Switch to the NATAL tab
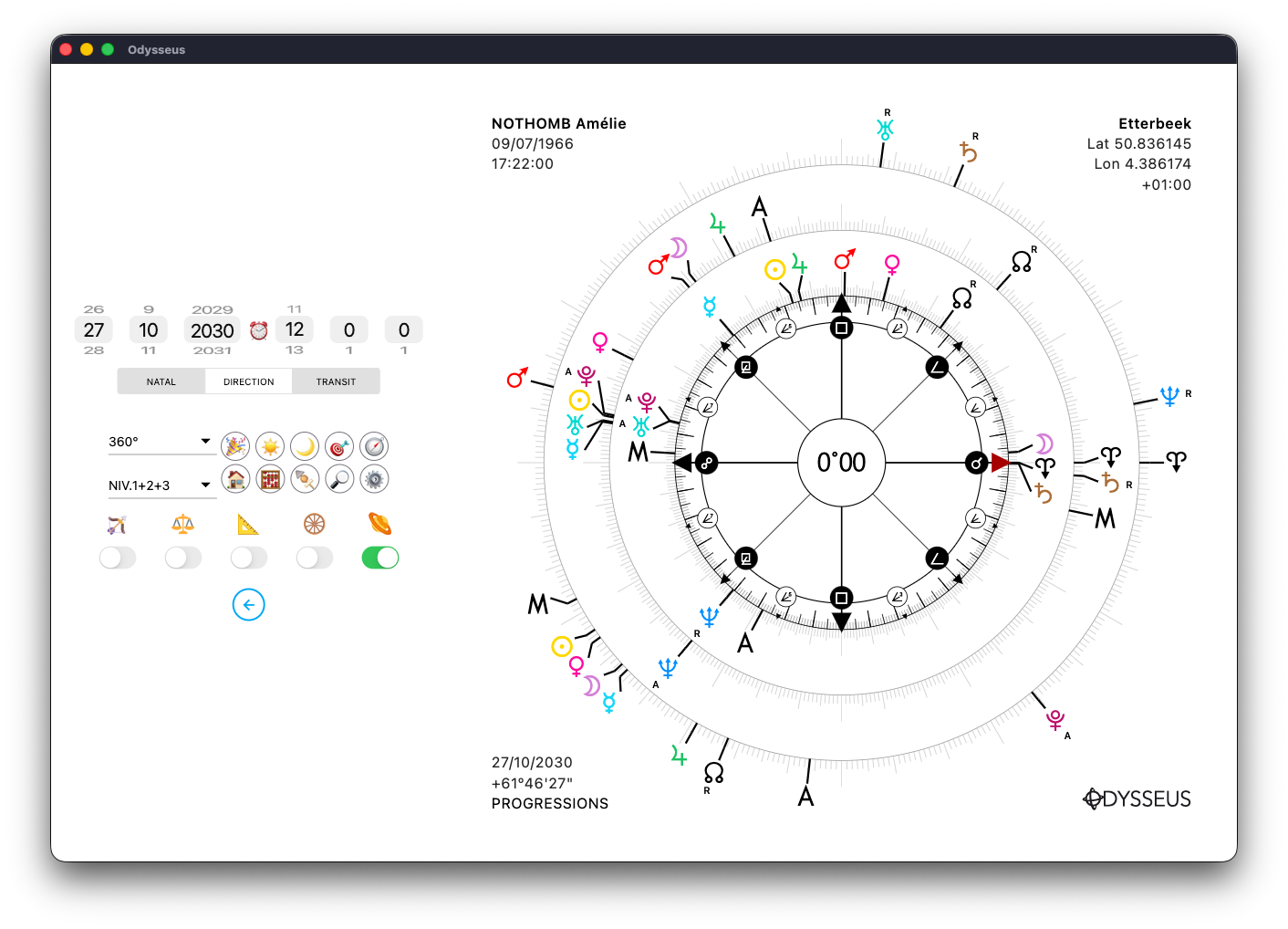The height and width of the screenshot is (929, 1288). point(161,381)
